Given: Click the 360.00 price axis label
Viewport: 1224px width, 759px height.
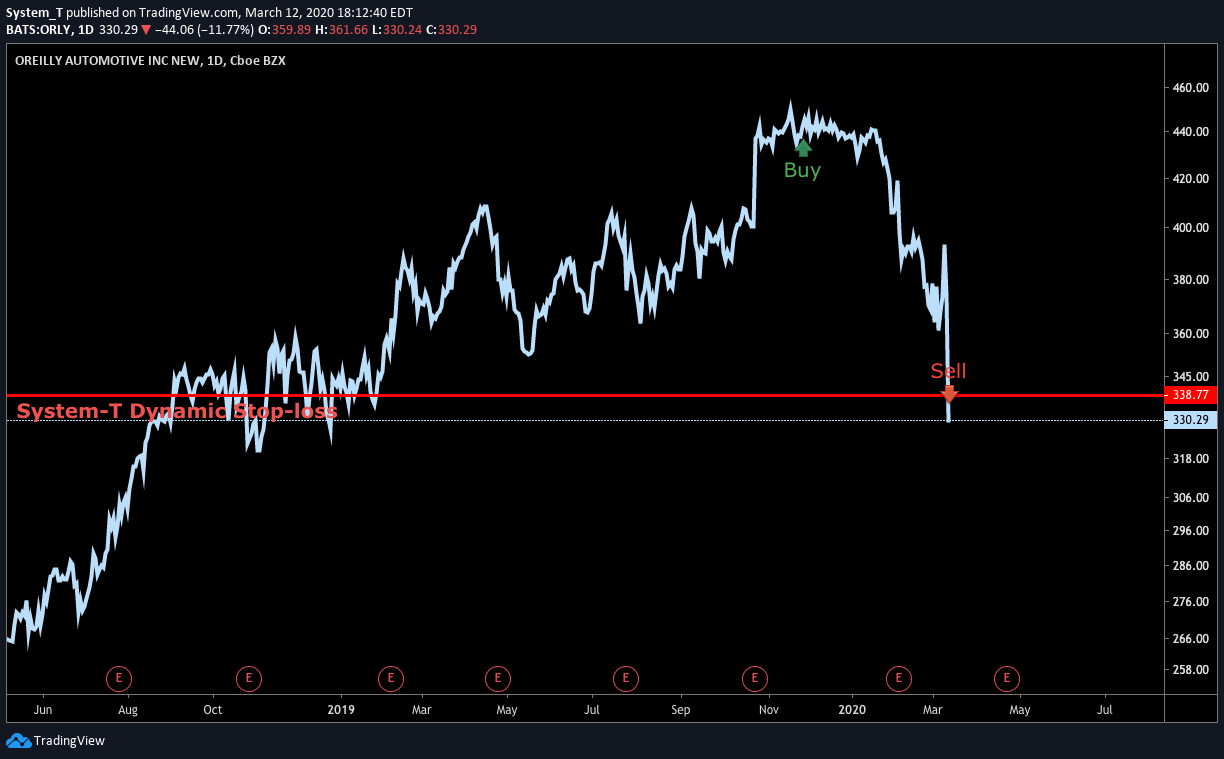Looking at the screenshot, I should [1190, 334].
